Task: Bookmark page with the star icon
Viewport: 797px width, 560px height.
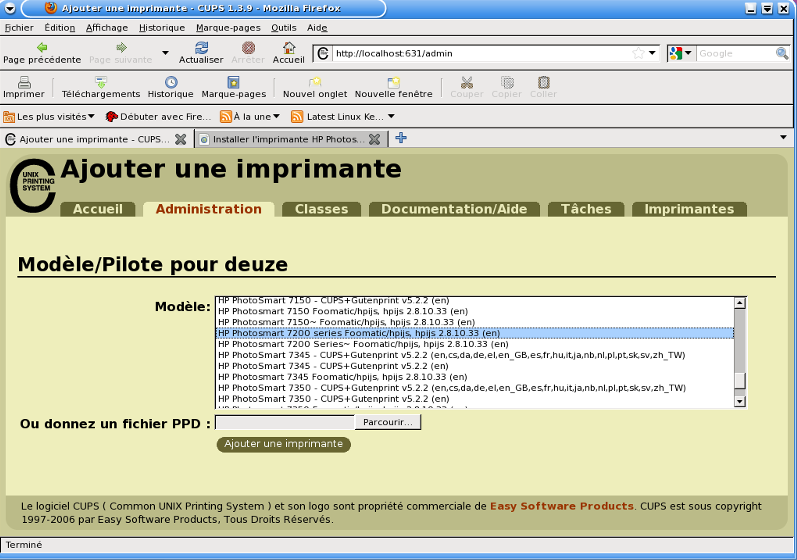Action: click(x=638, y=53)
